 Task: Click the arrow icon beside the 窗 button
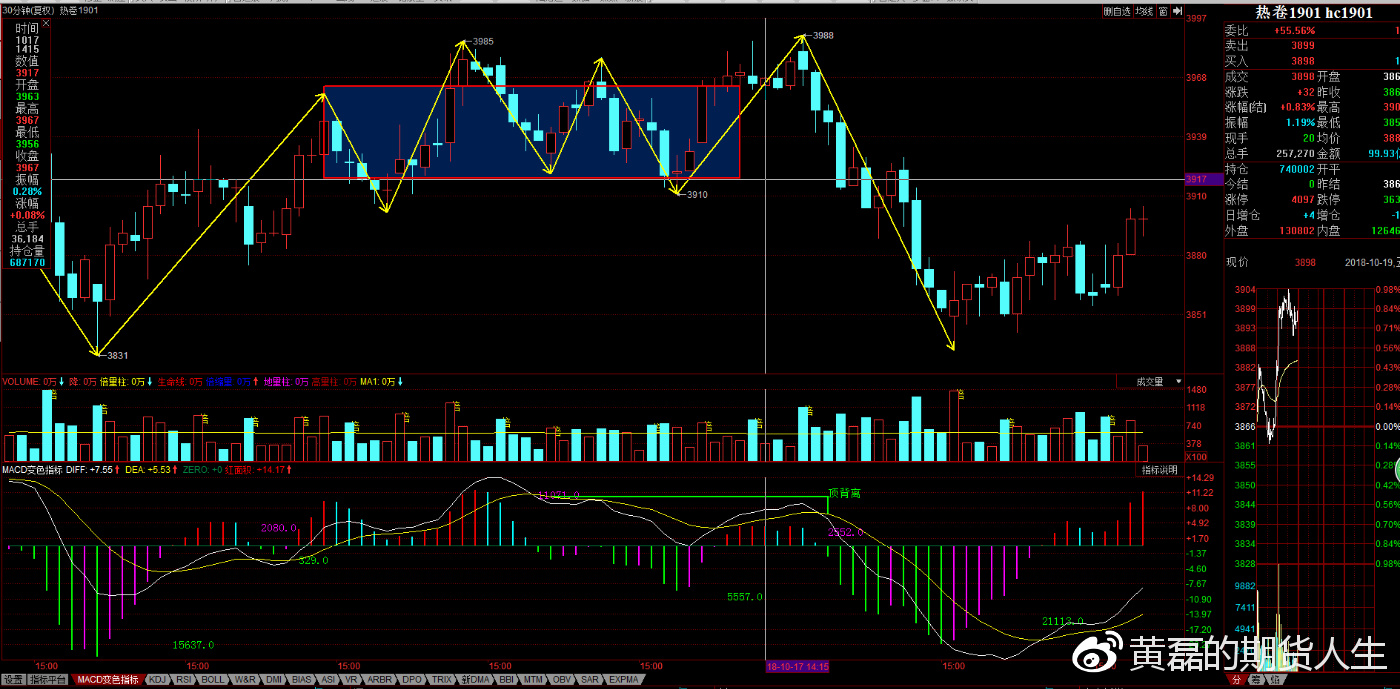1177,11
